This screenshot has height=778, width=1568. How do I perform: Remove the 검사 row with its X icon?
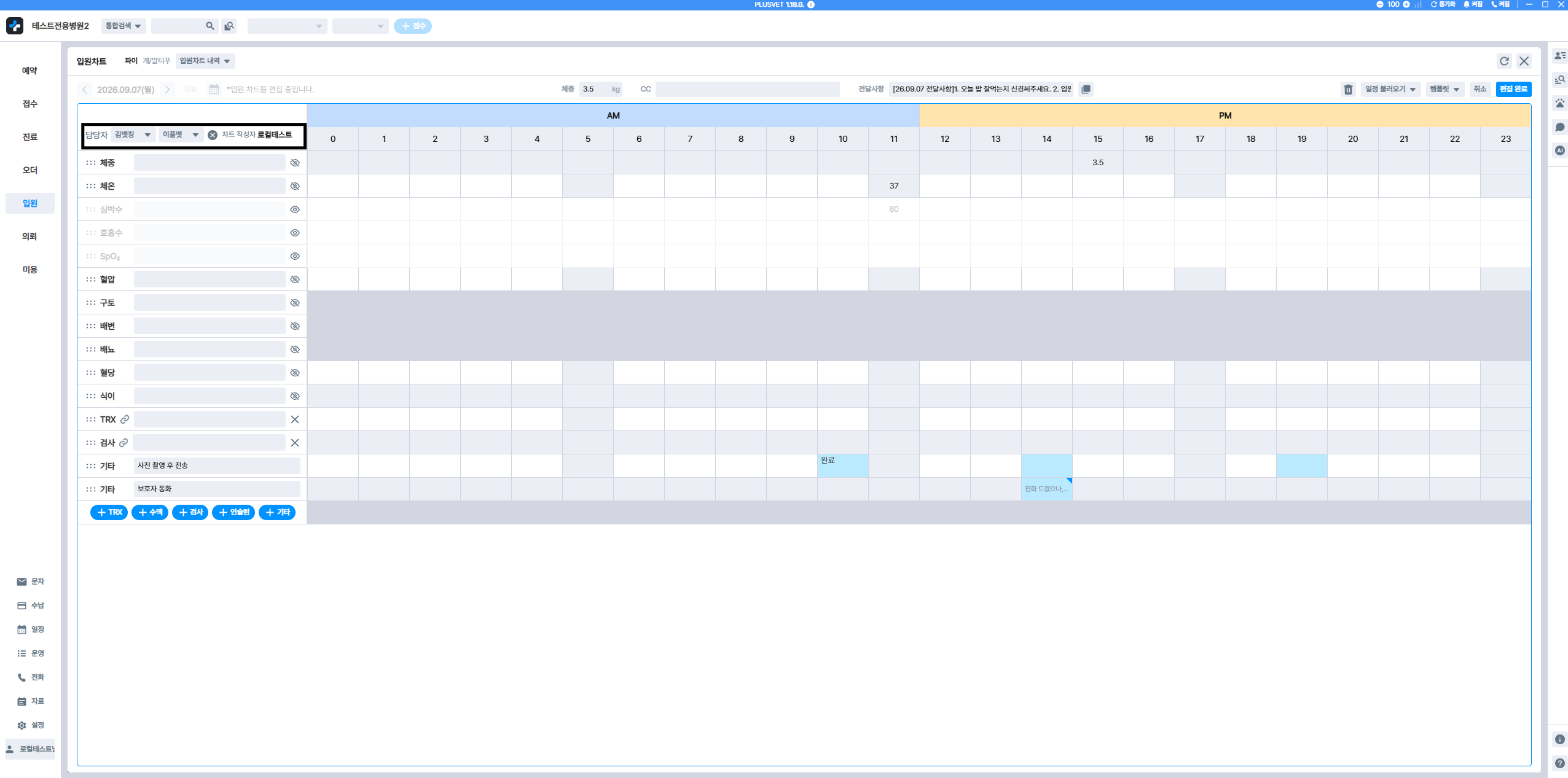point(295,443)
